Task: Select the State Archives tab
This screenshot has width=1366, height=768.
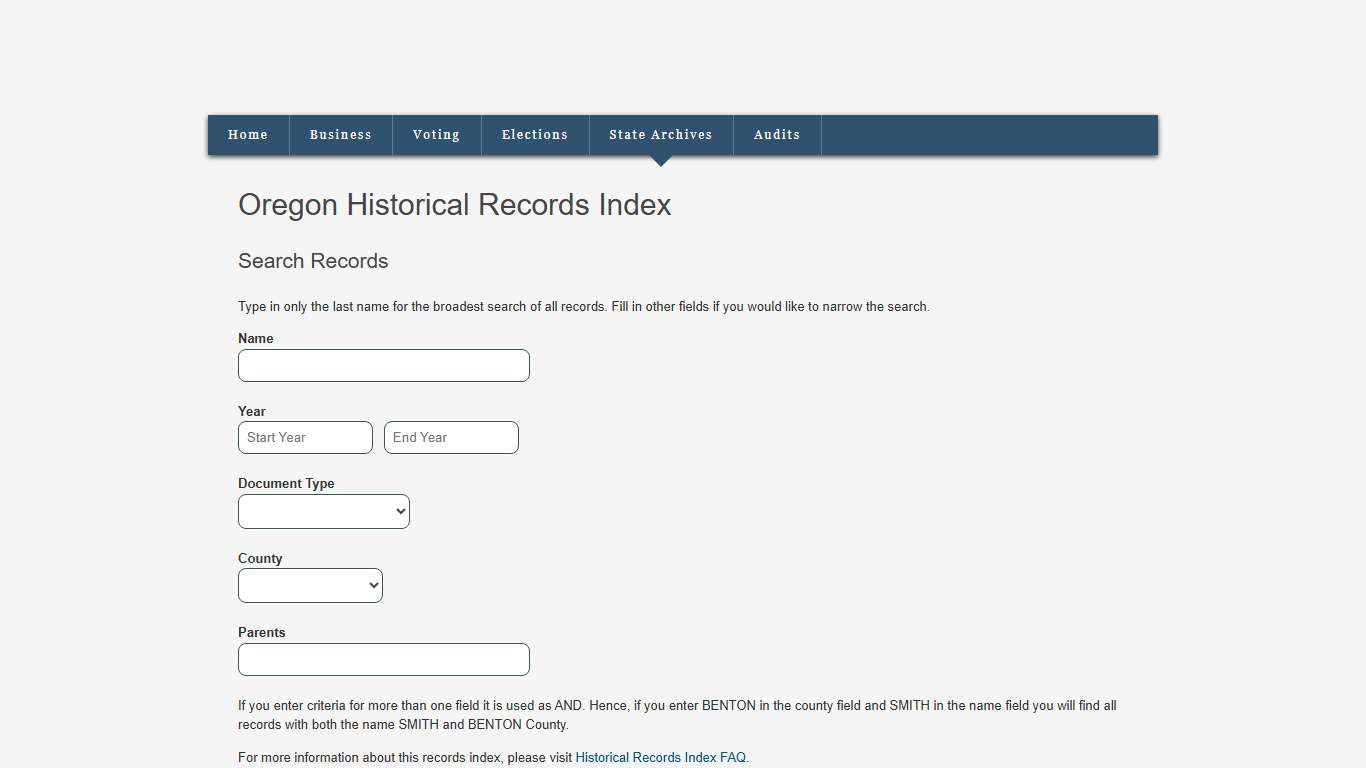Action: [660, 135]
